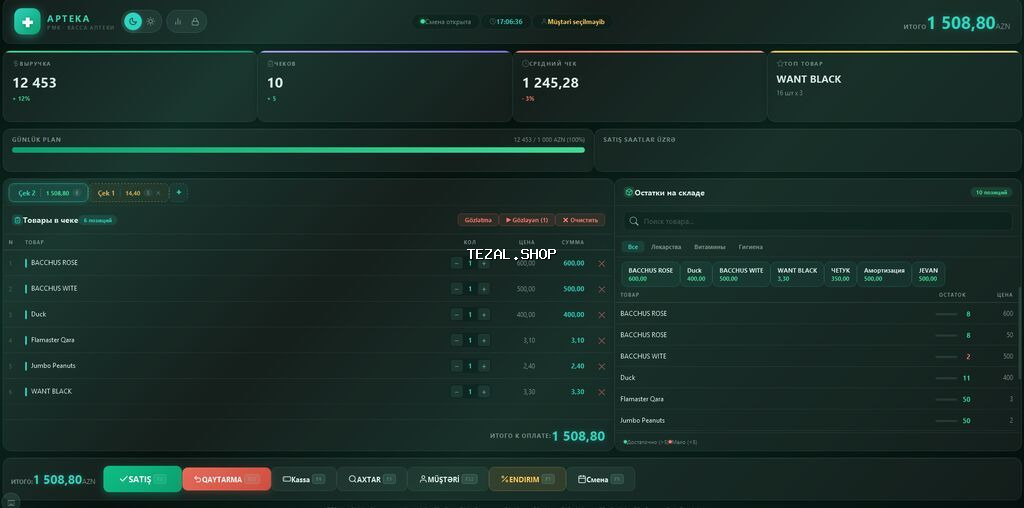Image resolution: width=1024 pixels, height=508 pixels.
Task: Select the Duck stock row
Action: click(x=816, y=377)
